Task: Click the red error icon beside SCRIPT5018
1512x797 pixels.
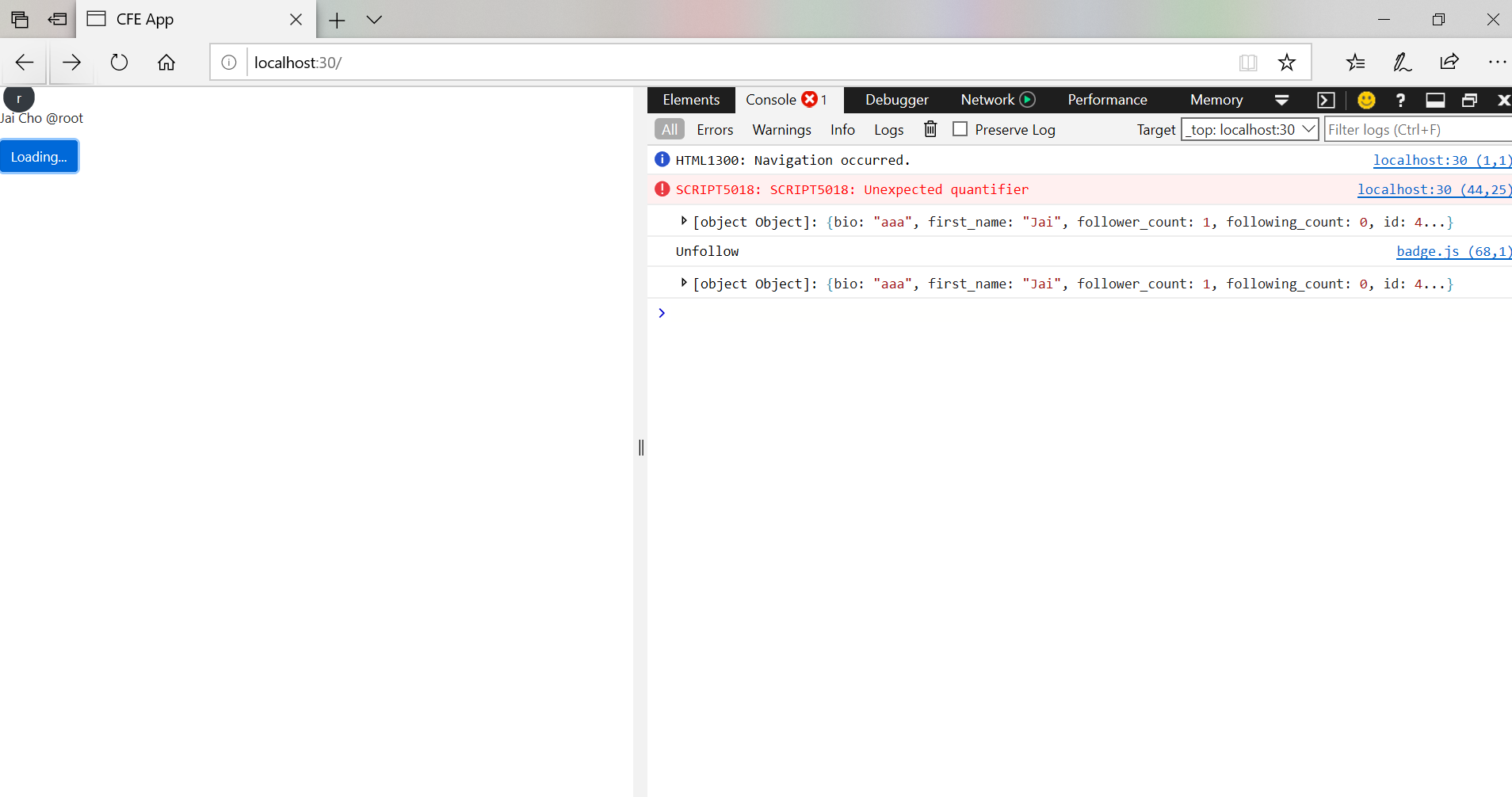Action: (662, 189)
